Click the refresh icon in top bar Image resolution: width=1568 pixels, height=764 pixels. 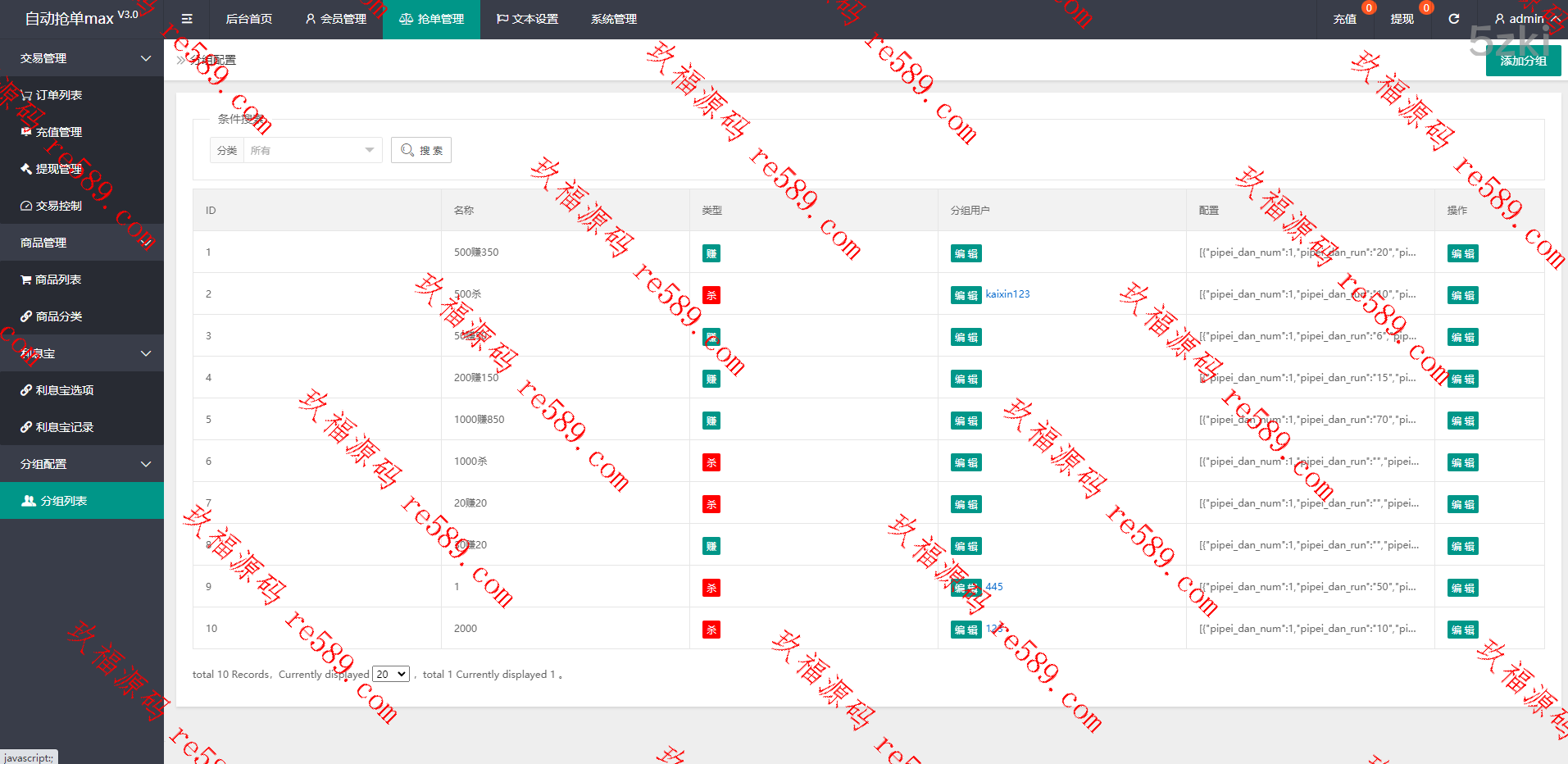[x=1453, y=19]
